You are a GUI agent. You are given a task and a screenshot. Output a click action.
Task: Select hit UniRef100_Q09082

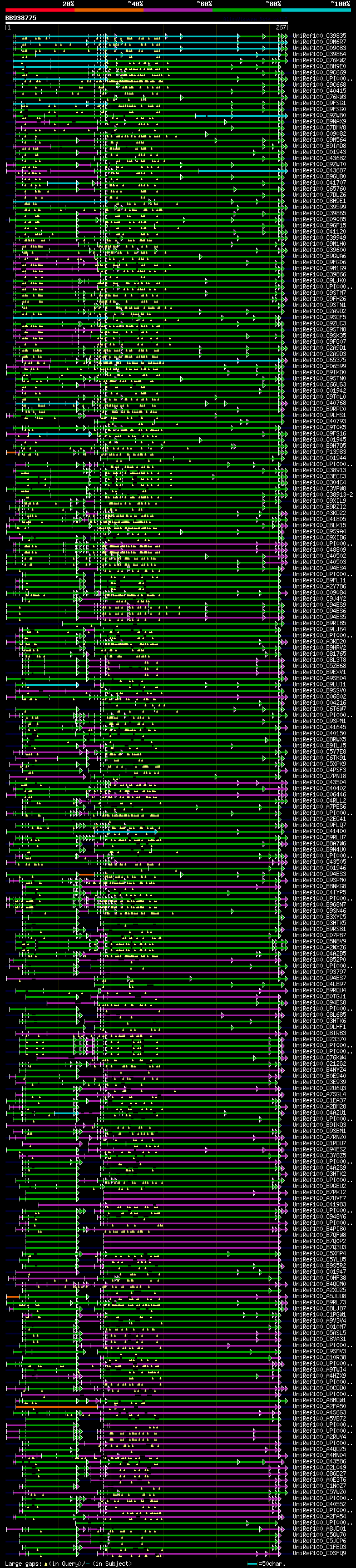point(319,133)
